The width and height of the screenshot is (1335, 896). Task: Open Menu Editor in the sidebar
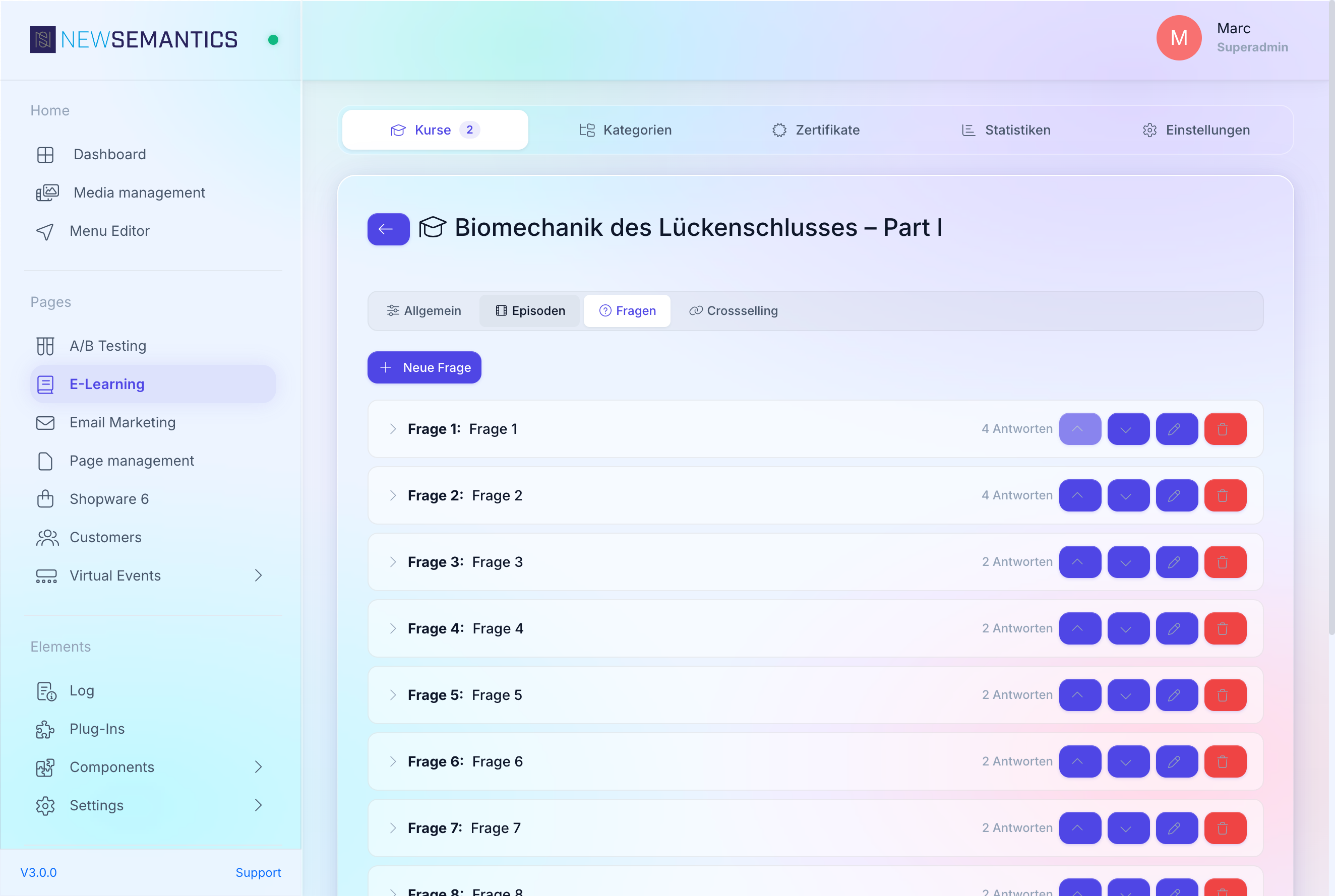coord(153,231)
